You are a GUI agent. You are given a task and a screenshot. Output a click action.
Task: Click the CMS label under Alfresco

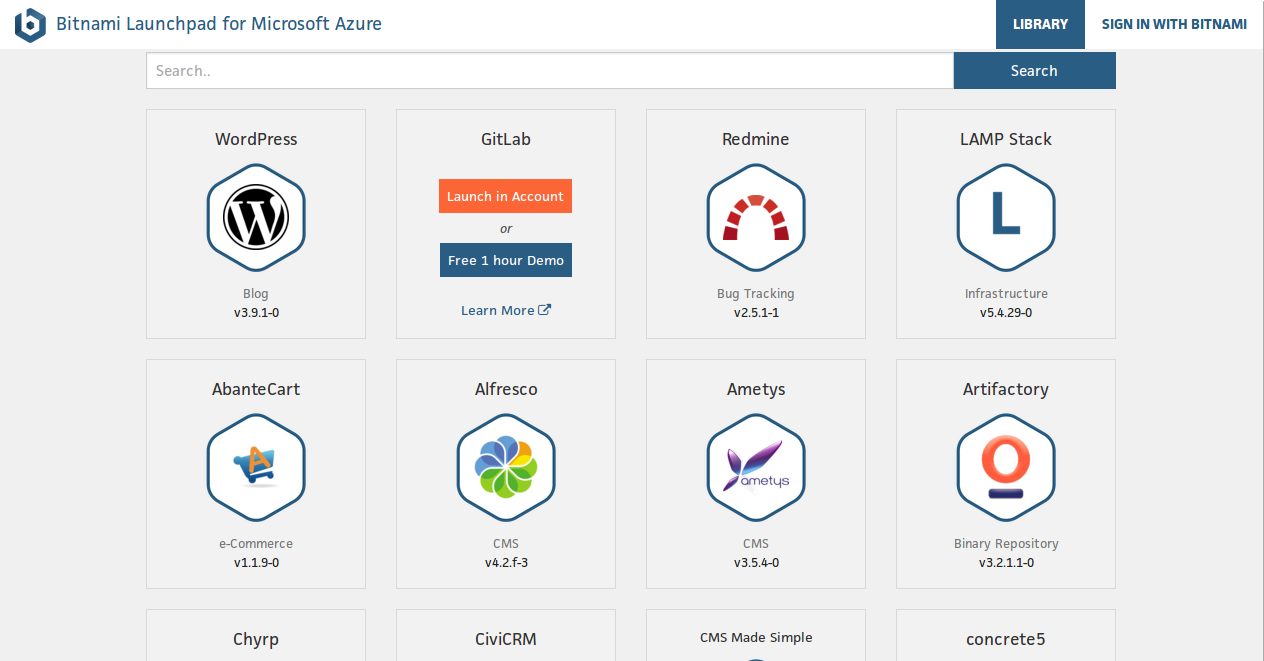coord(506,544)
